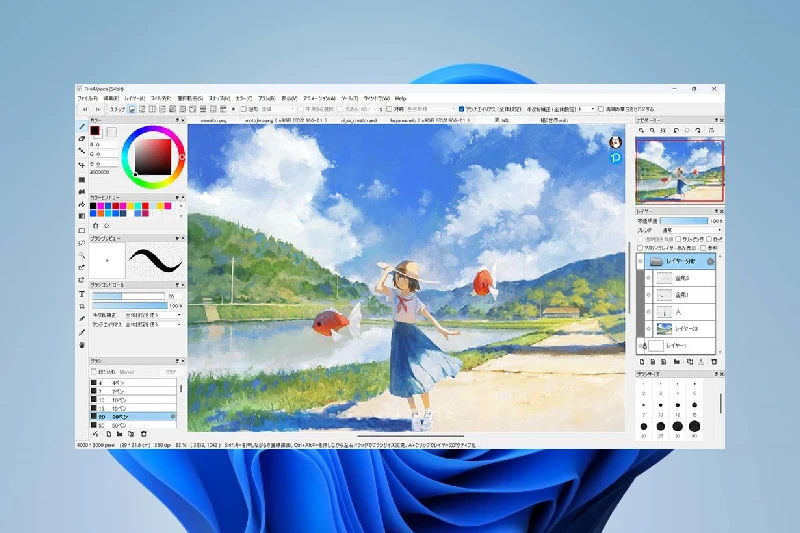The height and width of the screenshot is (533, 800).
Task: Pick the red swatch in the color palette
Action: click(x=144, y=207)
